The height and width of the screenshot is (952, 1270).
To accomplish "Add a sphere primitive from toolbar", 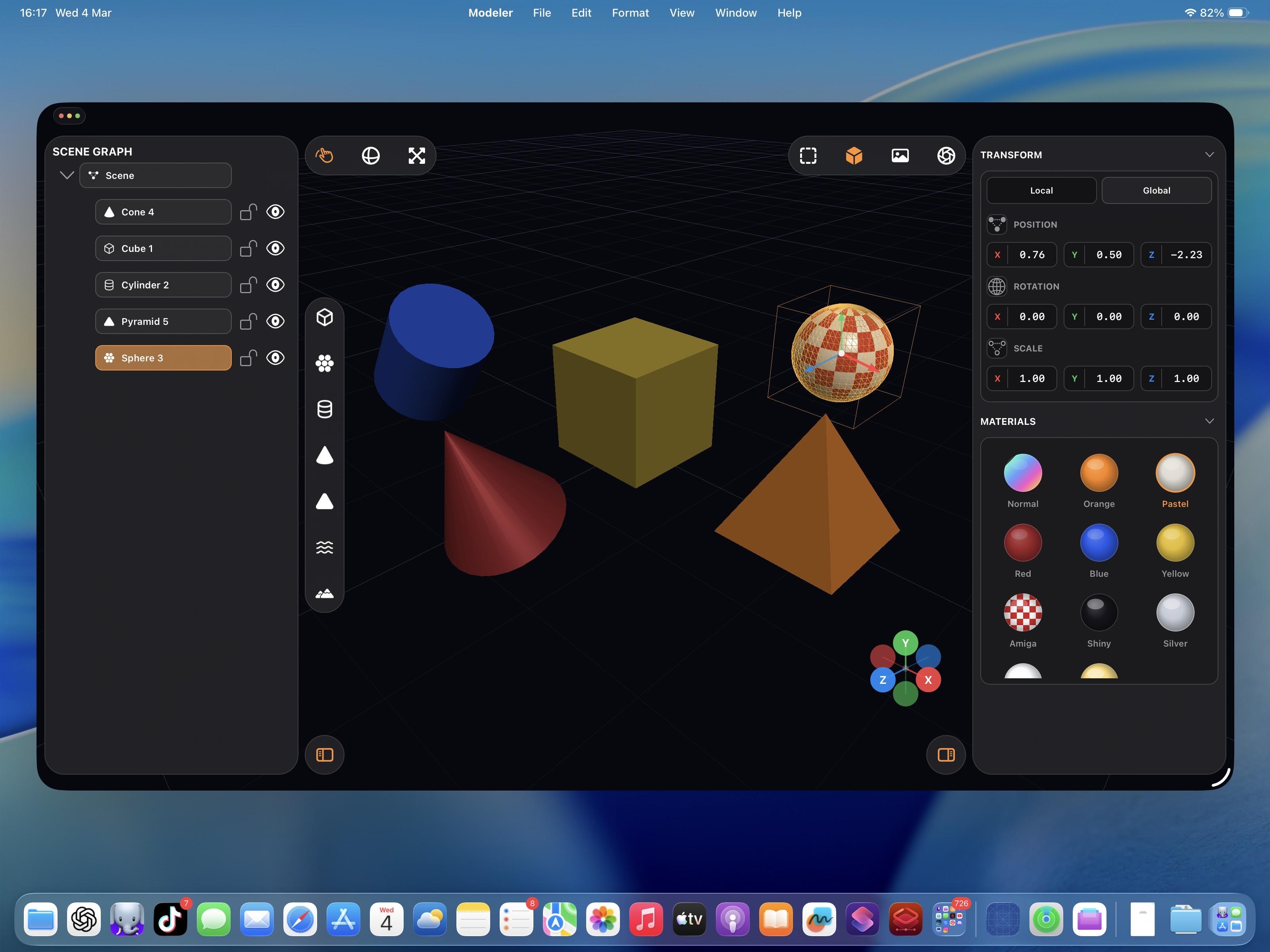I will click(x=324, y=363).
